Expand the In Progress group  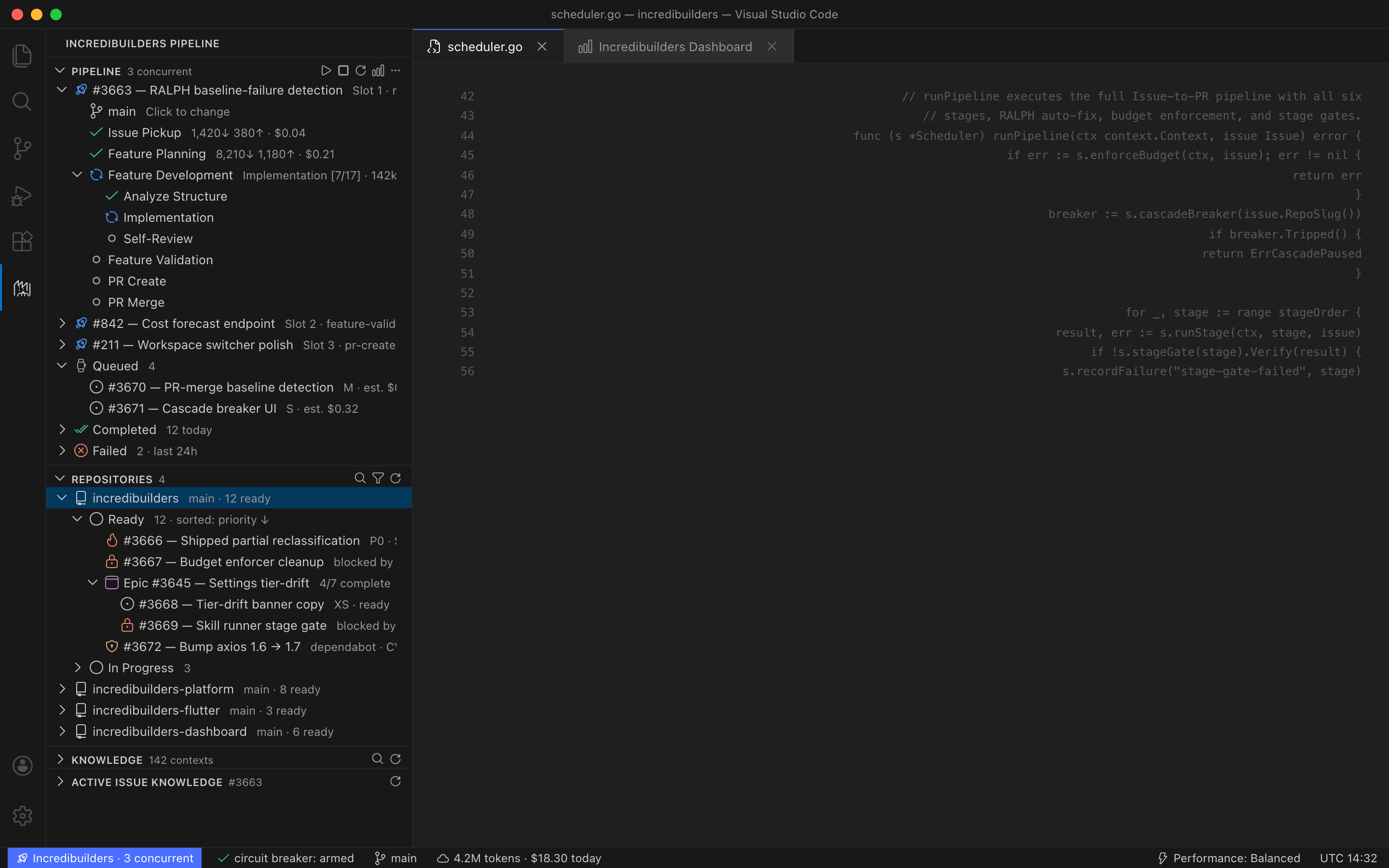pyautogui.click(x=78, y=668)
